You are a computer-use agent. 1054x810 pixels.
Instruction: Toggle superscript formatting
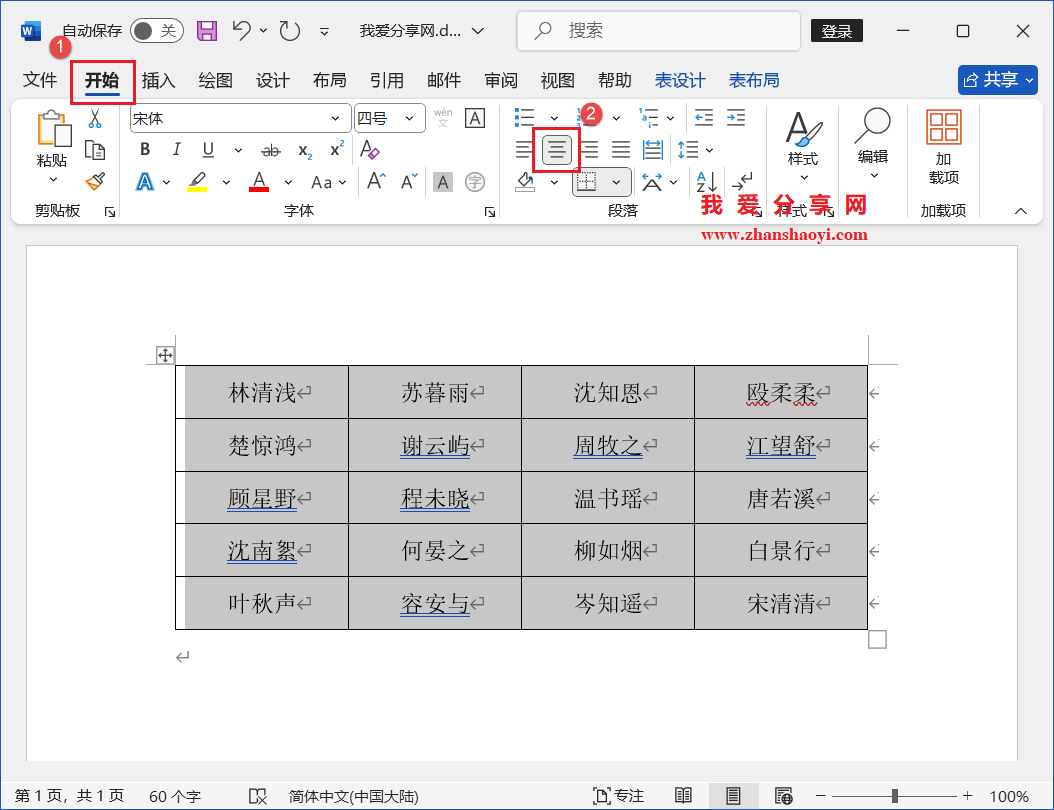(x=337, y=149)
